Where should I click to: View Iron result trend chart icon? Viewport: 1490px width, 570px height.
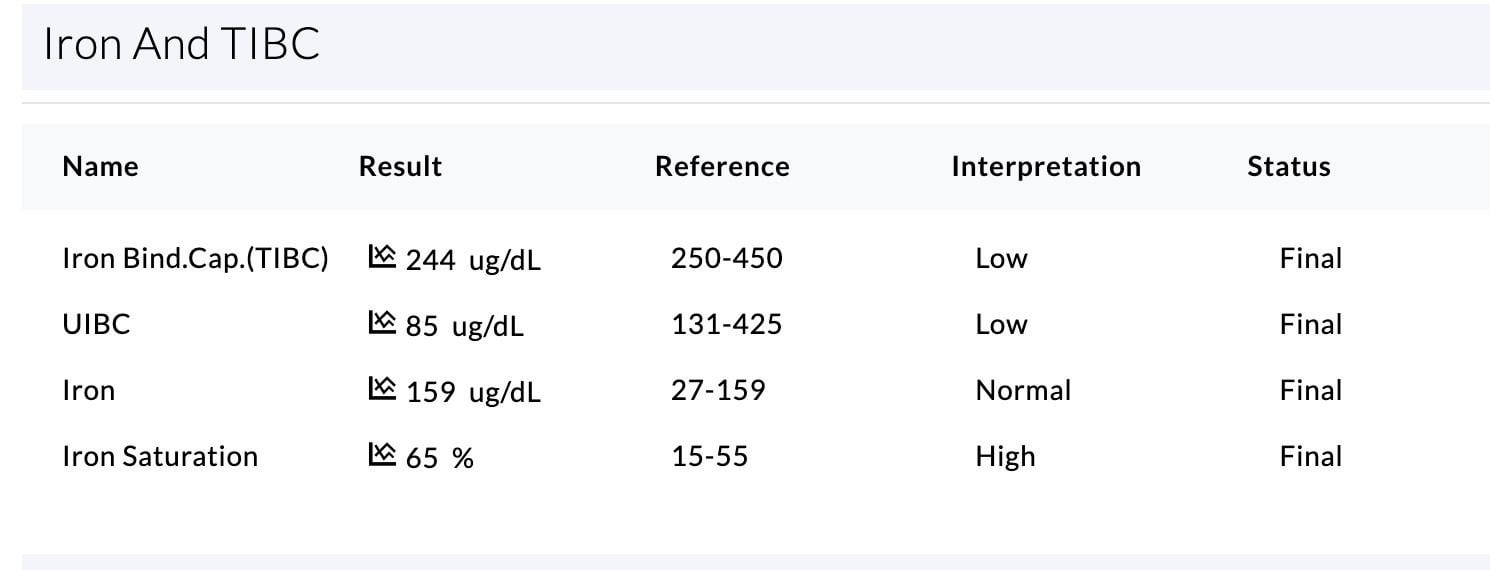coord(382,389)
